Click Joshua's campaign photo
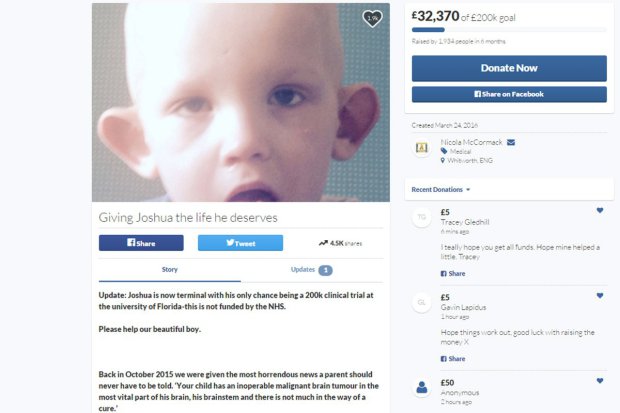 [x=241, y=102]
